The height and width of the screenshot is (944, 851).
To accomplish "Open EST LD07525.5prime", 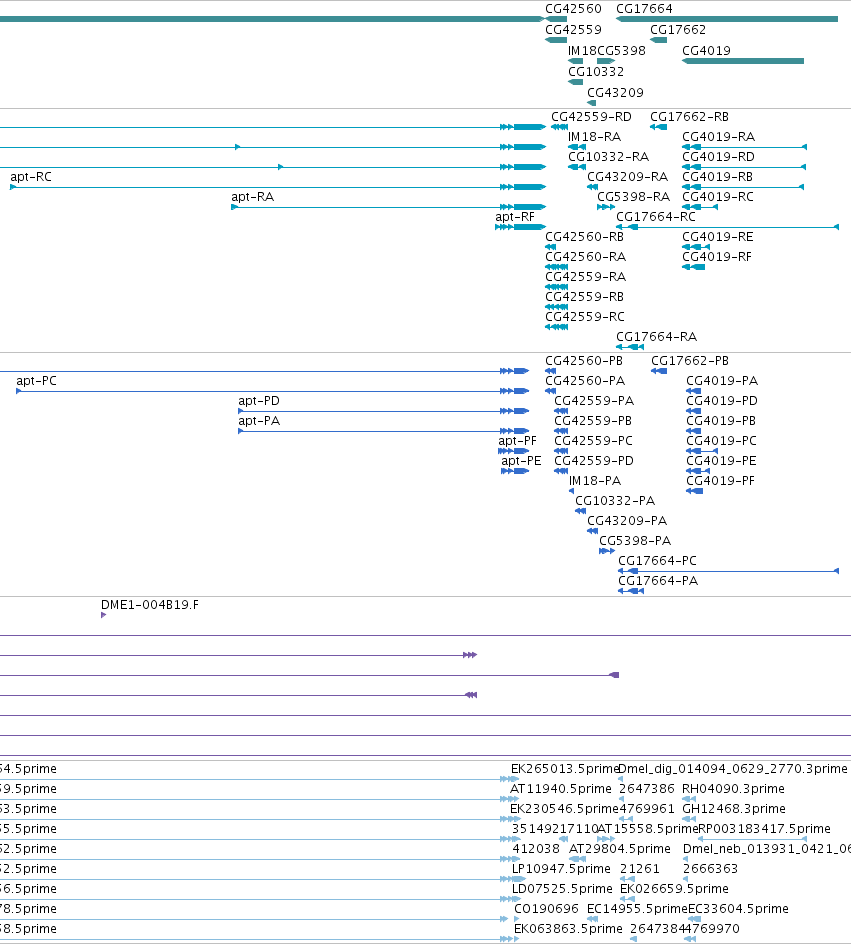I will click(x=562, y=889).
